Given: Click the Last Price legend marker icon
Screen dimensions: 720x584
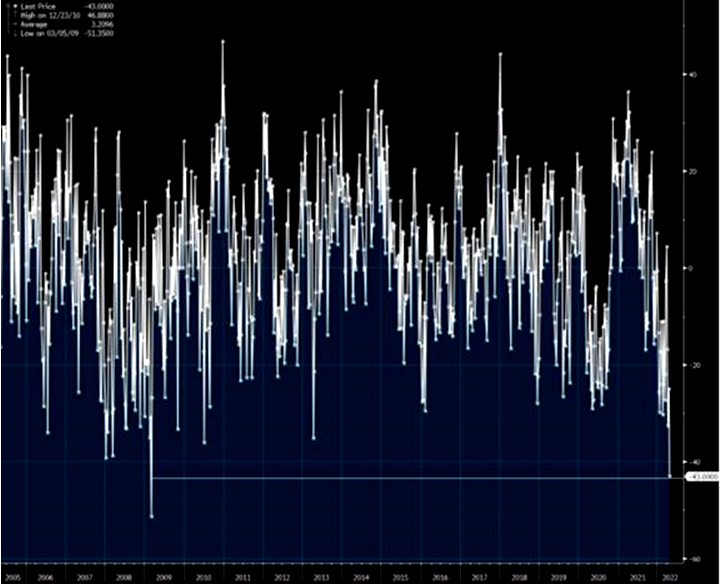Looking at the screenshot, I should [x=13, y=6].
